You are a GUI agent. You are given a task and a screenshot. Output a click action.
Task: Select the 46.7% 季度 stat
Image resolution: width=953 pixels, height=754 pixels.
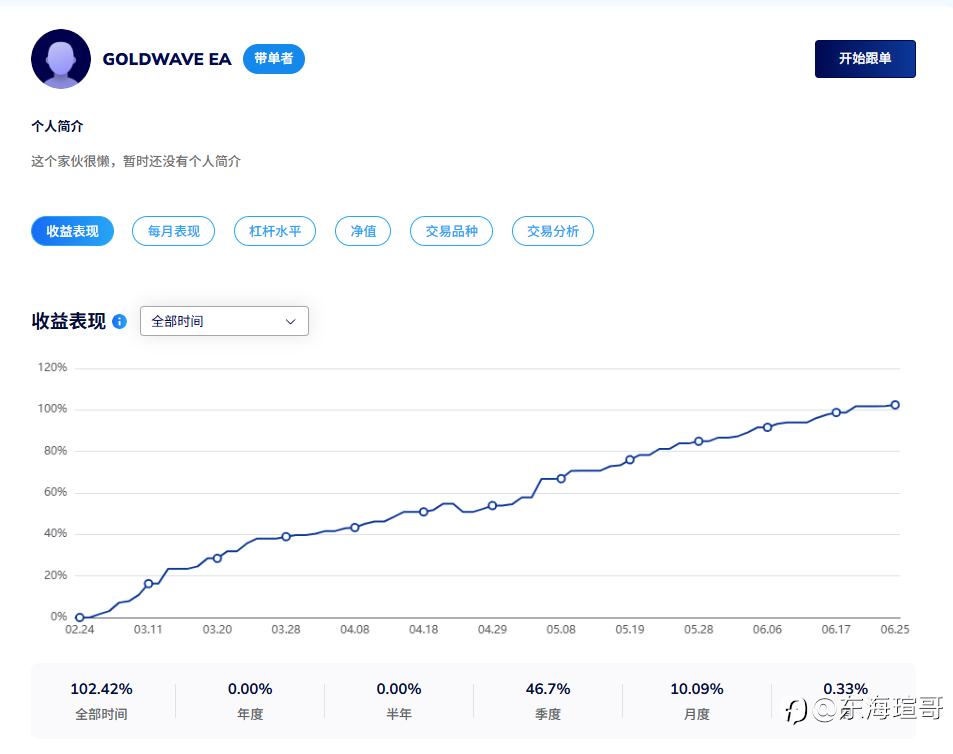click(x=548, y=701)
